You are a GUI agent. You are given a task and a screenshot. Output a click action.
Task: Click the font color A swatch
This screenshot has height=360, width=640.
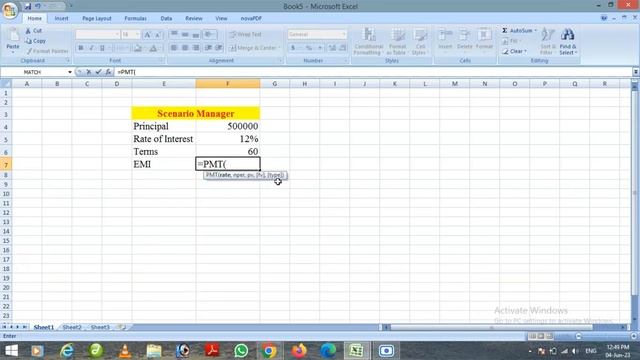pos(153,48)
